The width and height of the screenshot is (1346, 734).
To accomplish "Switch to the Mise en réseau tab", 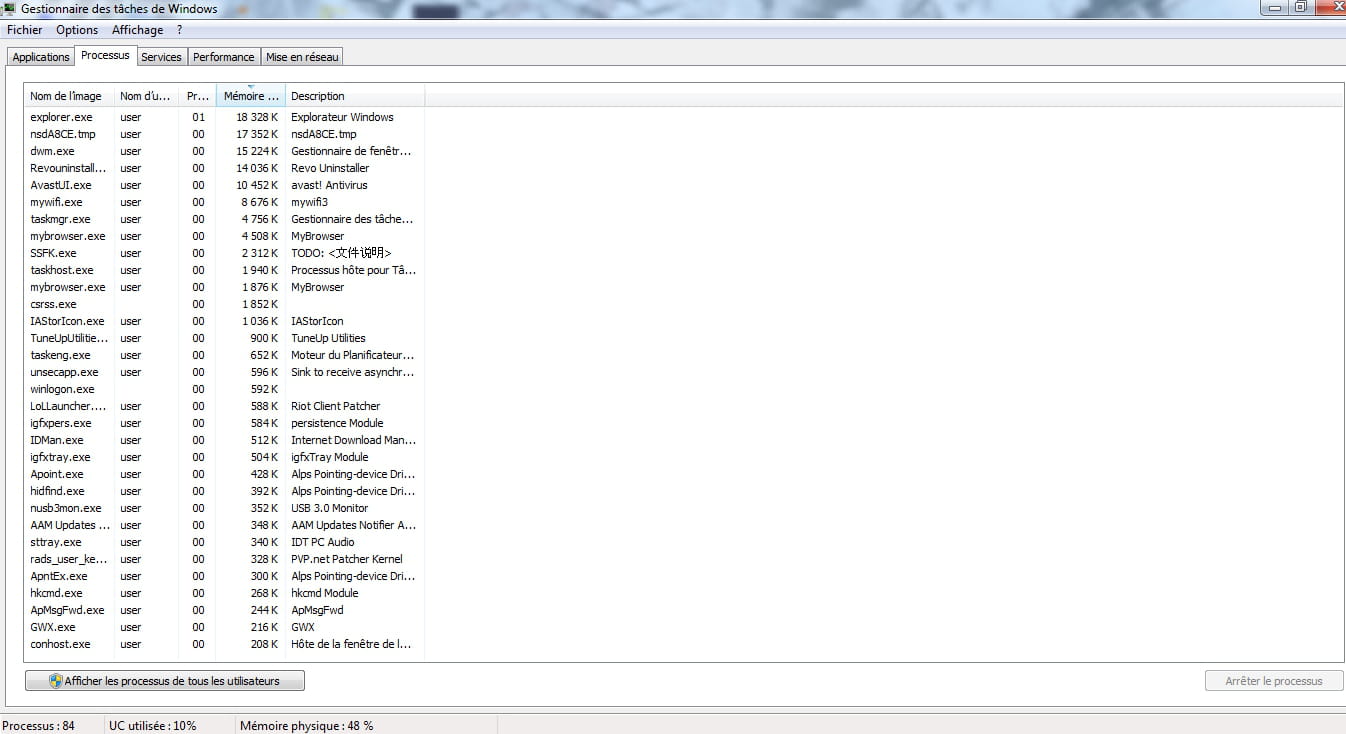I will (302, 57).
